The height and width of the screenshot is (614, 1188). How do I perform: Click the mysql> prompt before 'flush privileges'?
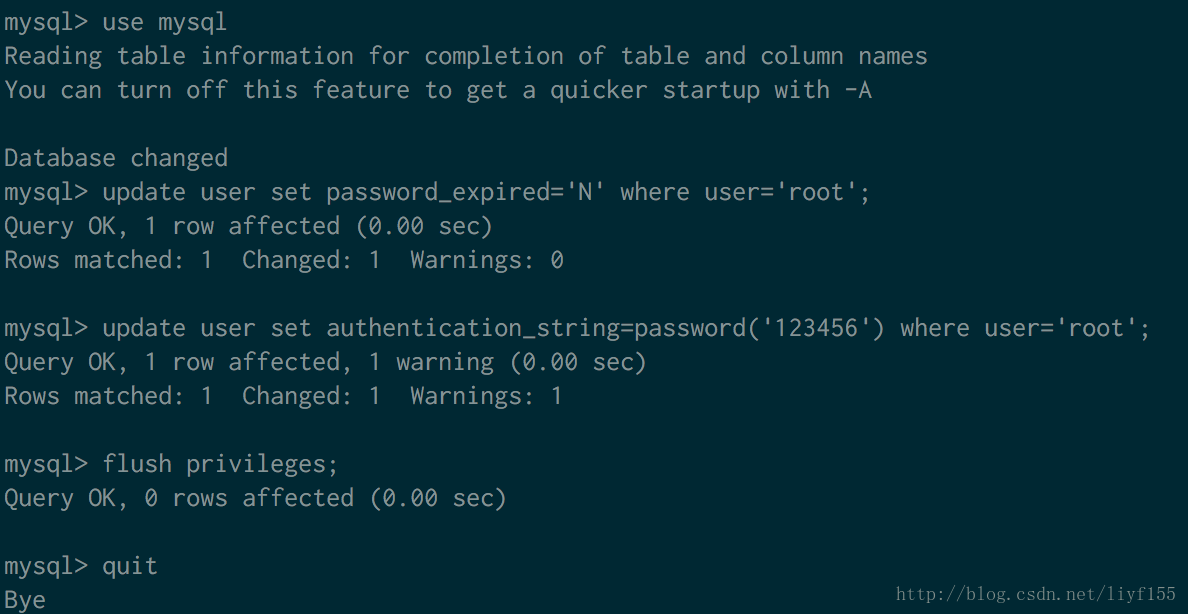tap(46, 464)
